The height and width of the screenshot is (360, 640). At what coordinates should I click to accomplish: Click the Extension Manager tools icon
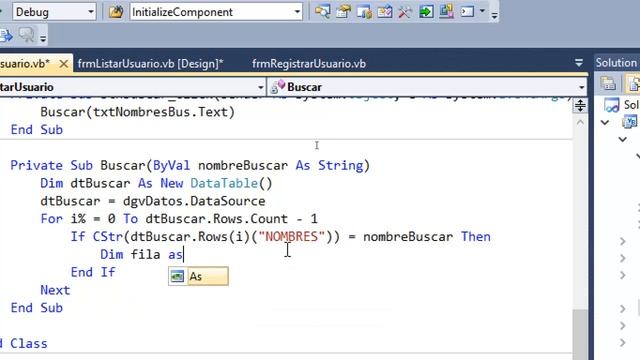(x=405, y=11)
